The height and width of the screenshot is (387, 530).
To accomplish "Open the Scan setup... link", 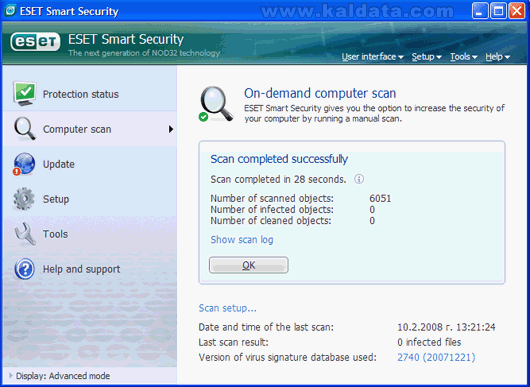I will [227, 308].
